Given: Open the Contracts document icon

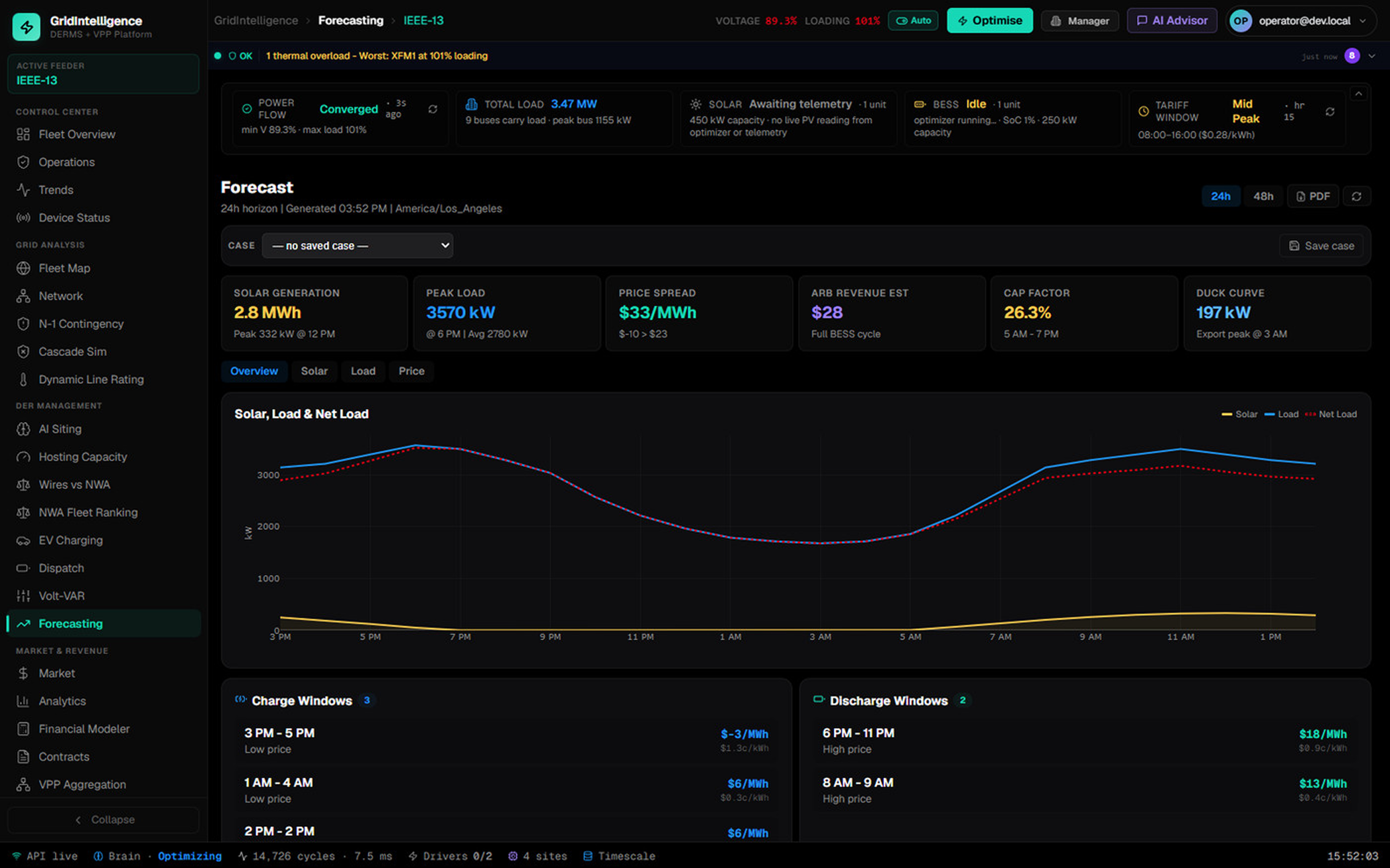Looking at the screenshot, I should (x=23, y=756).
